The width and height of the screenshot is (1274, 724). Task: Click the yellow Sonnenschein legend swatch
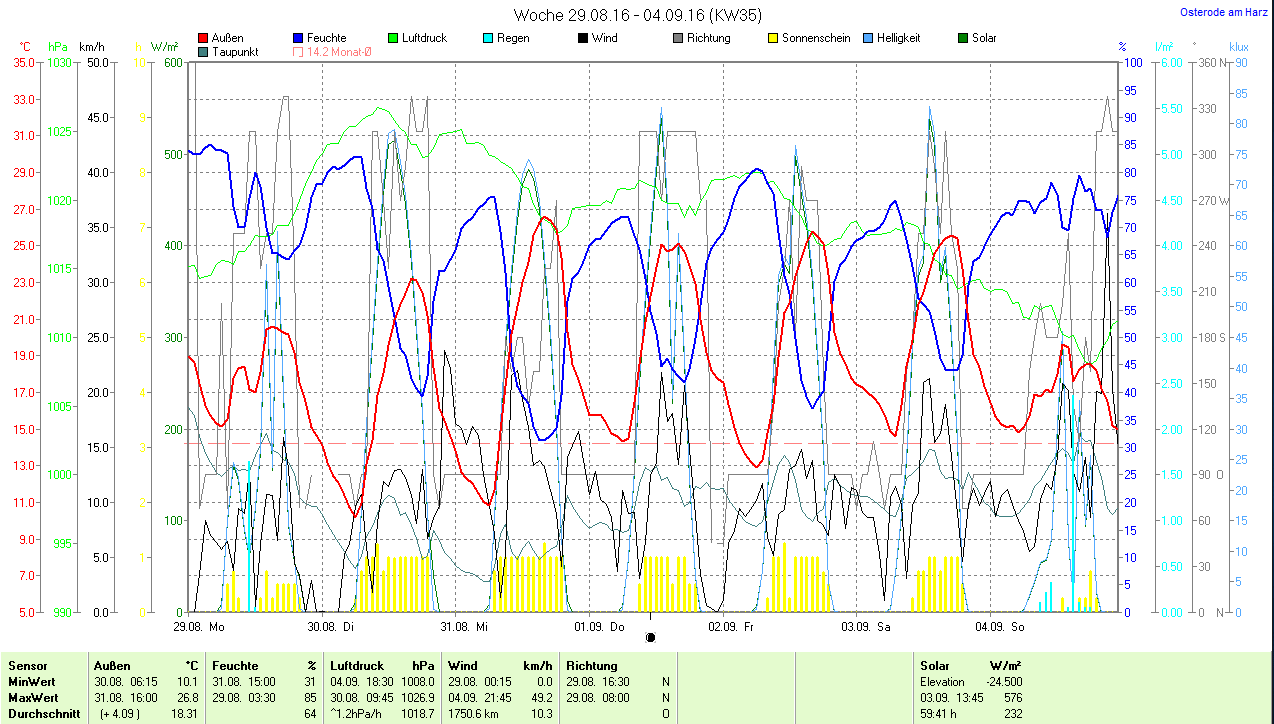click(x=773, y=38)
